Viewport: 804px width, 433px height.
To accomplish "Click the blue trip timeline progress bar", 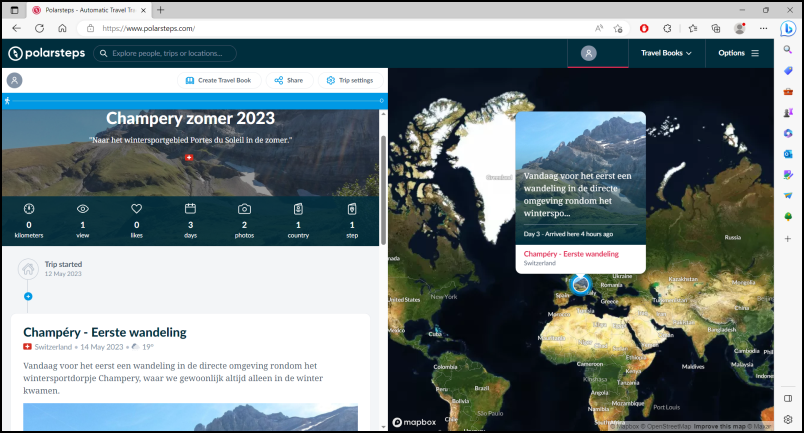I will [x=195, y=101].
